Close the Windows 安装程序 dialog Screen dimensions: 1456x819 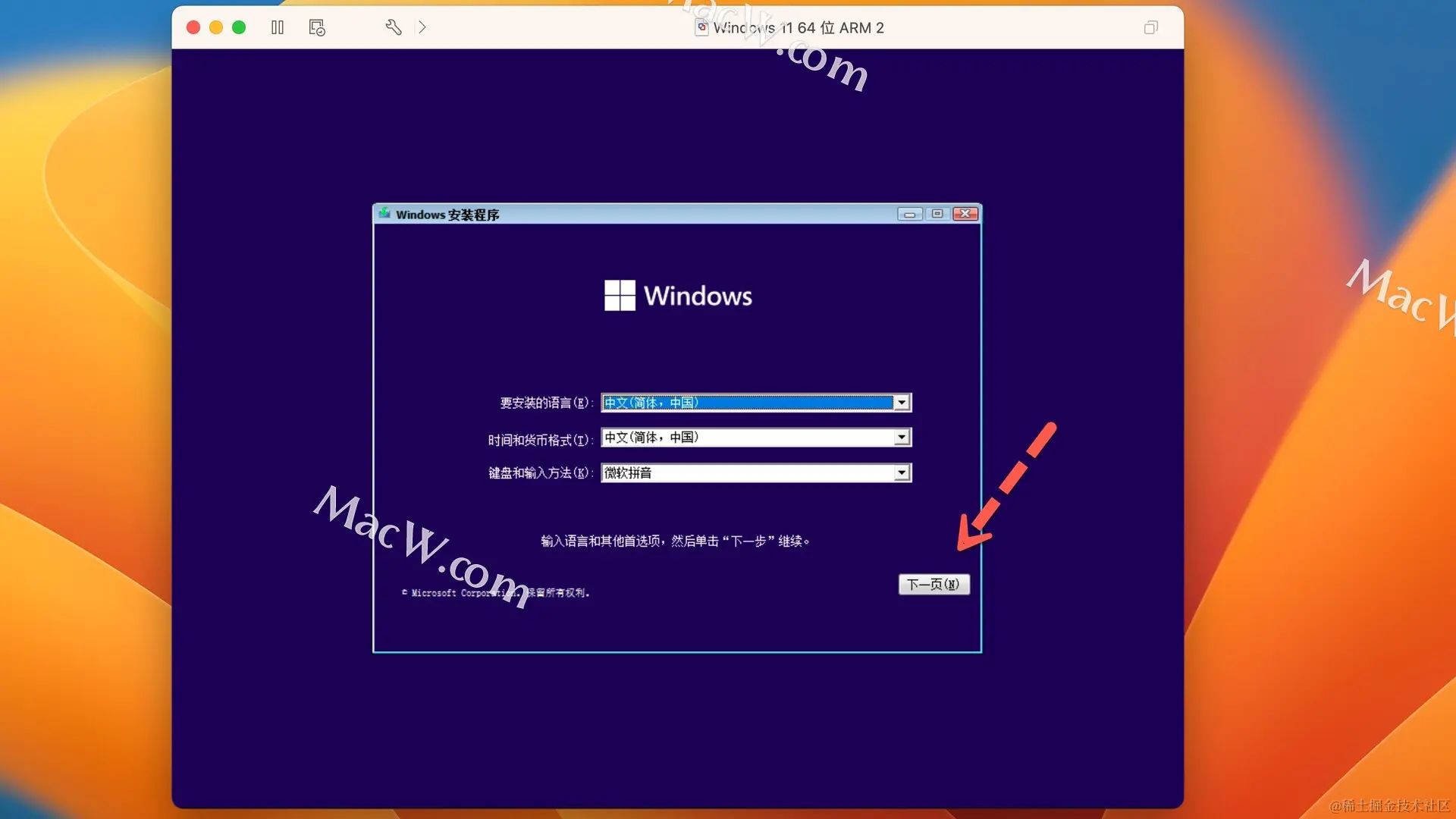[965, 214]
